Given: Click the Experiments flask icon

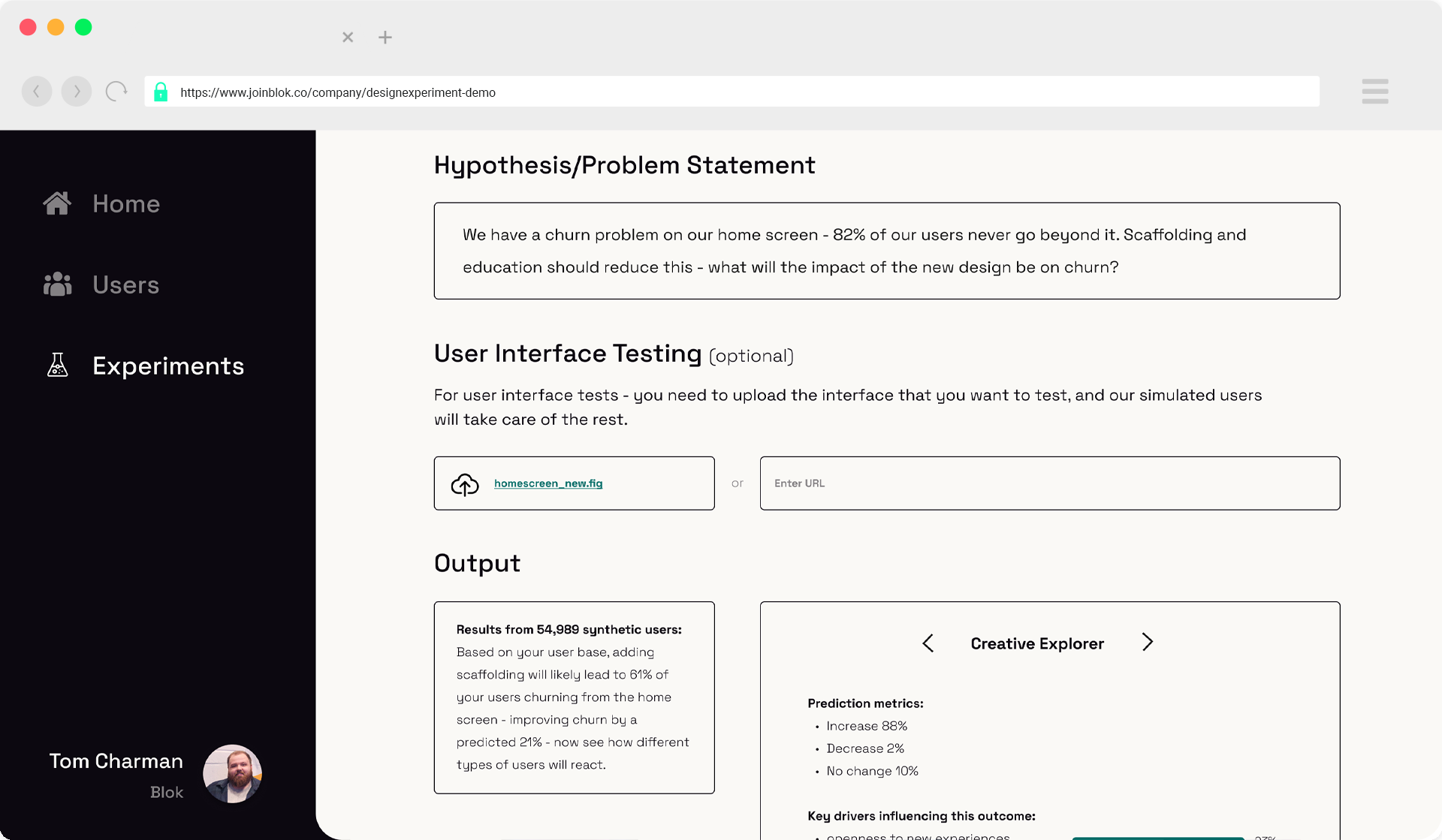Looking at the screenshot, I should pyautogui.click(x=57, y=366).
